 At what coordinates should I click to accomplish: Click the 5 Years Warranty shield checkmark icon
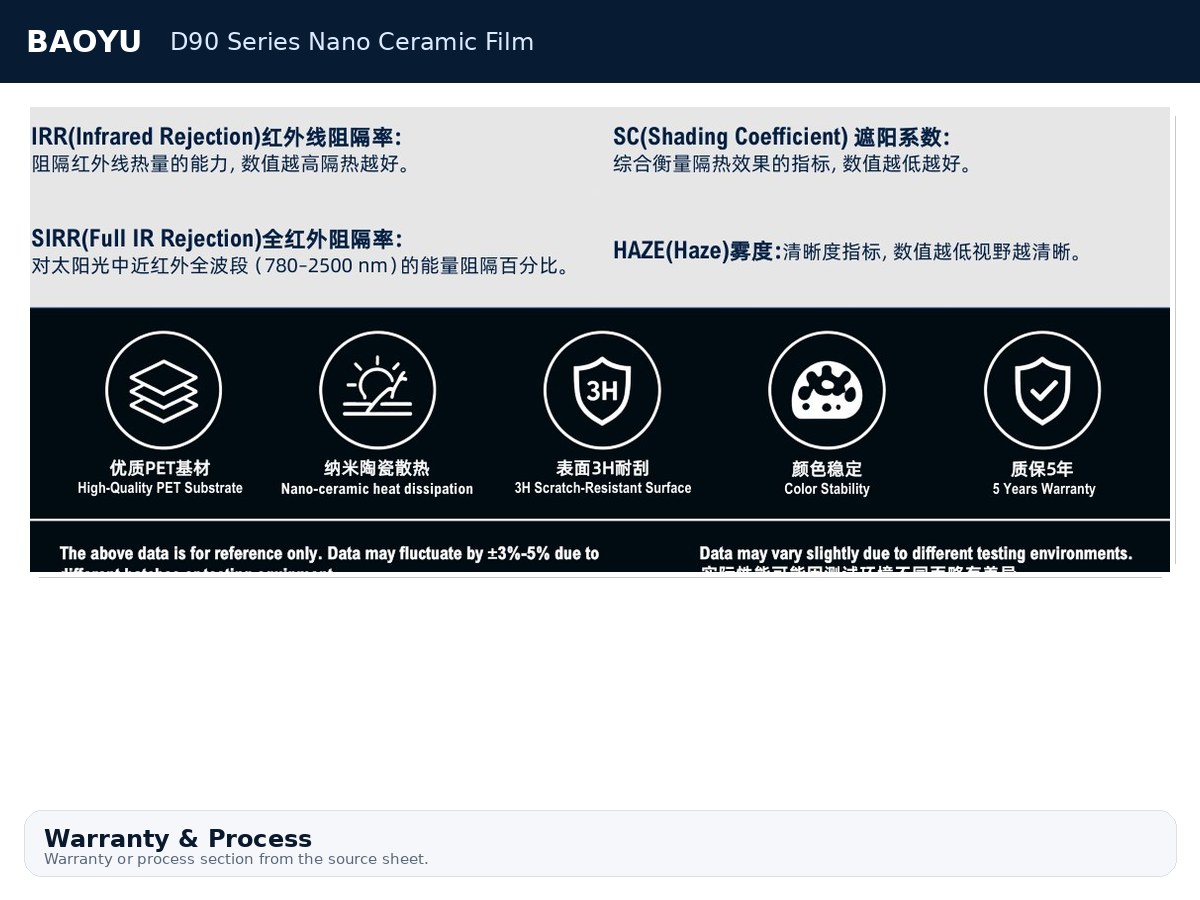[x=1042, y=390]
